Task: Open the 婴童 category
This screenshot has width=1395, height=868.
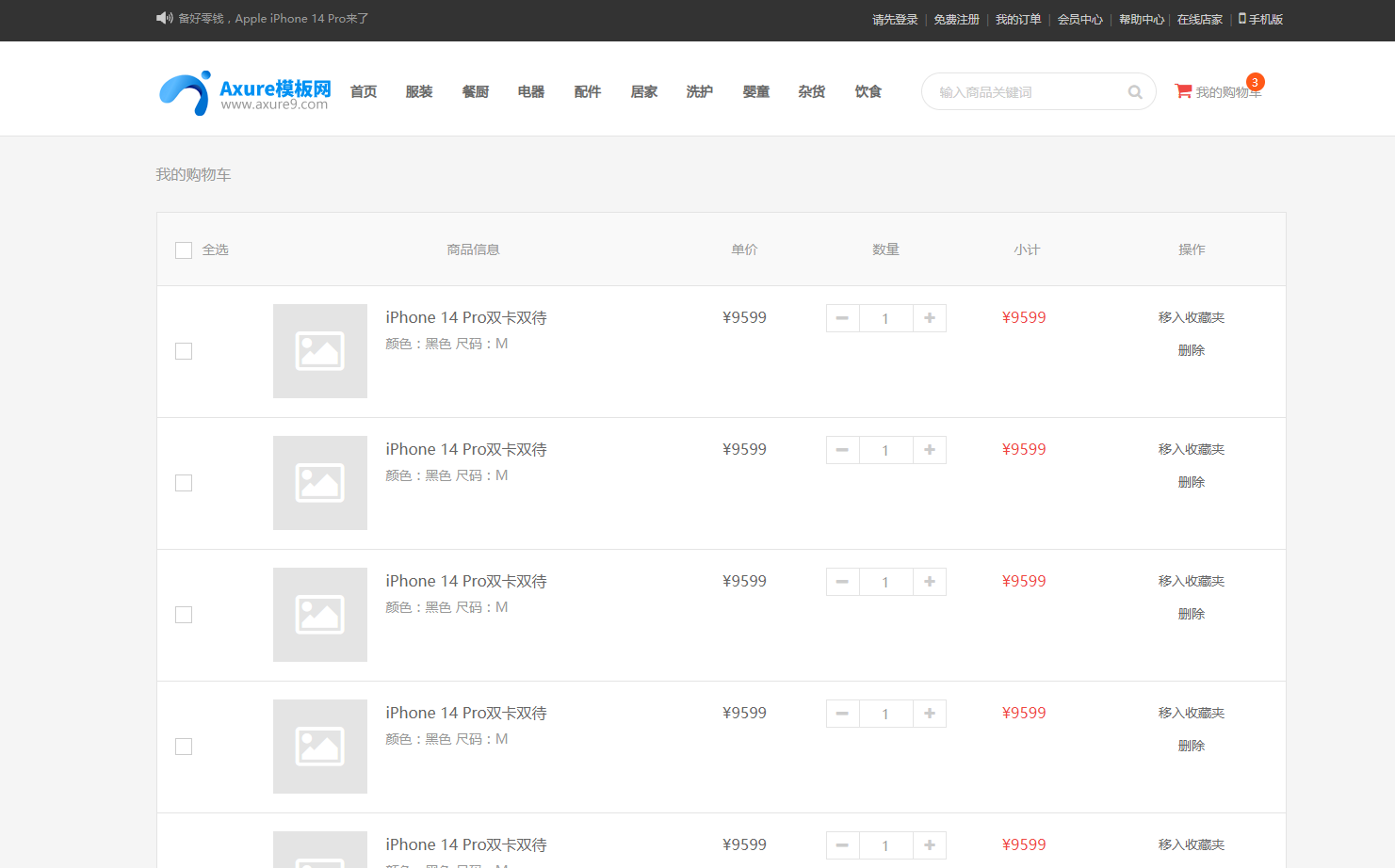Action: 756,91
